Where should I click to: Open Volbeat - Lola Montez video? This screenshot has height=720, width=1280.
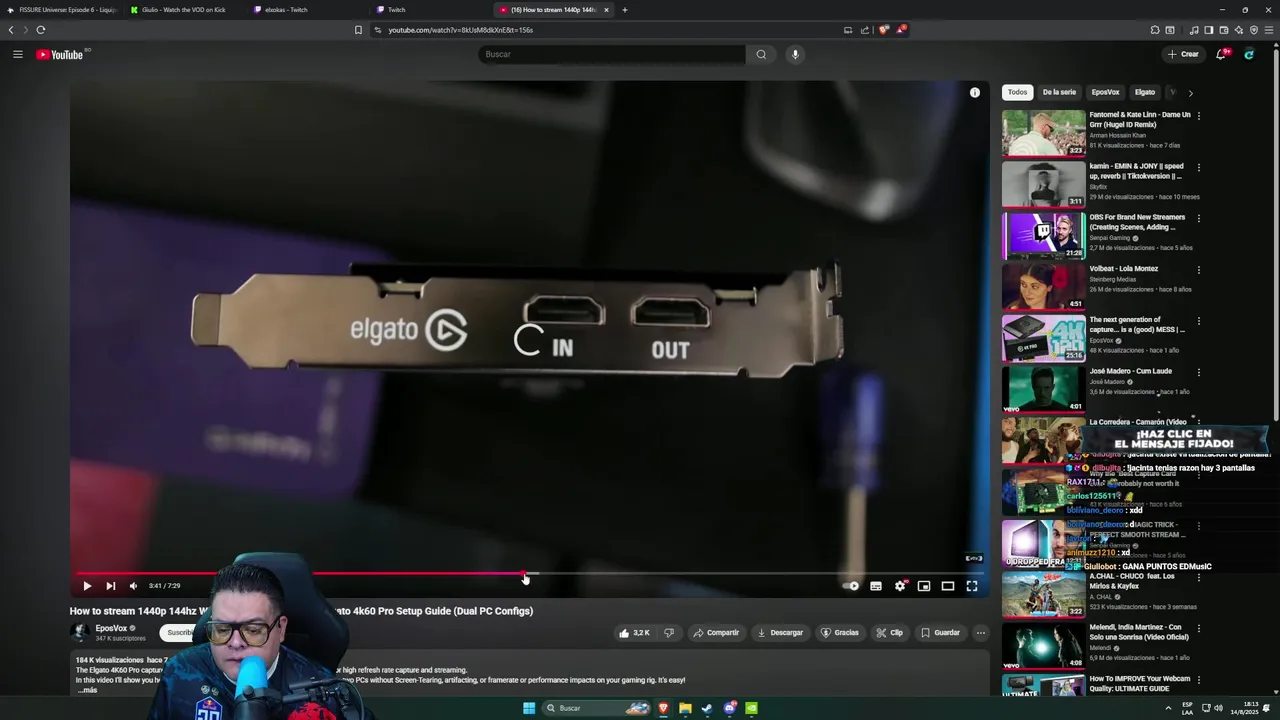1043,287
